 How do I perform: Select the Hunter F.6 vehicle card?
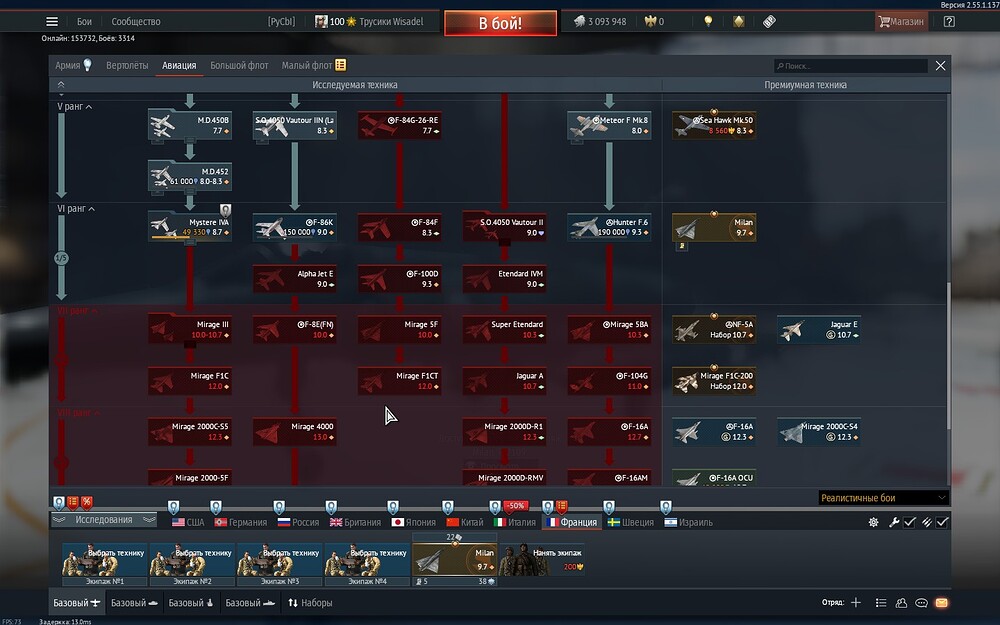pyautogui.click(x=609, y=227)
